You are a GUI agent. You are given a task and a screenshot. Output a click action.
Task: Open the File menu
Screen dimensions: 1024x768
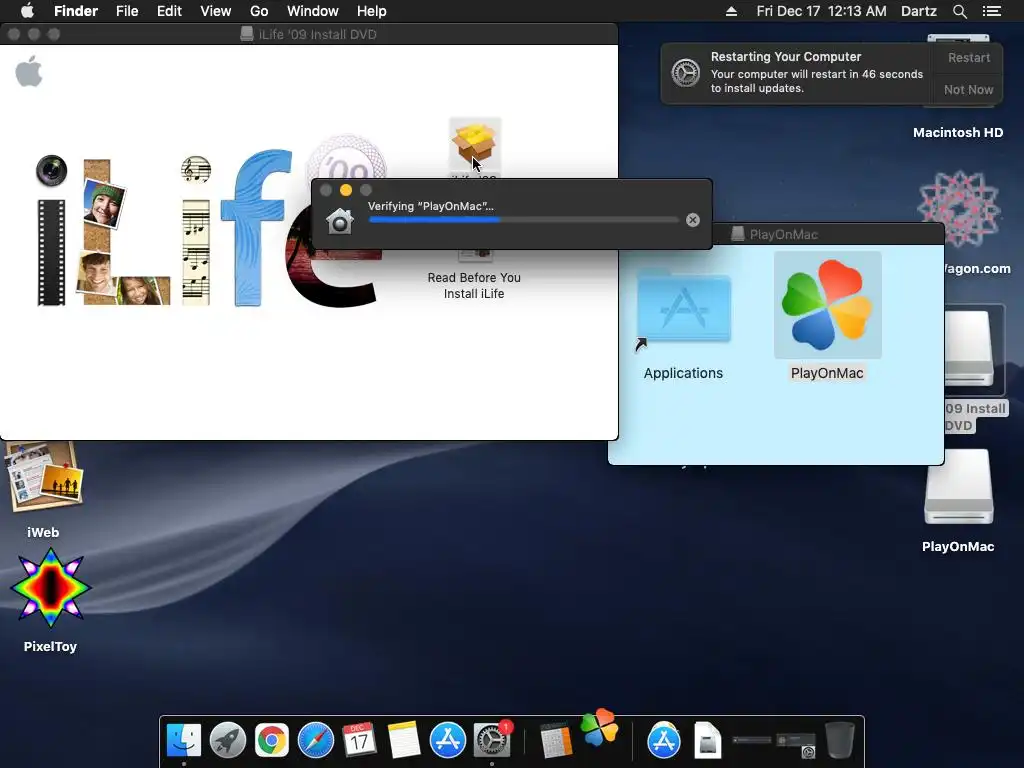tap(127, 11)
